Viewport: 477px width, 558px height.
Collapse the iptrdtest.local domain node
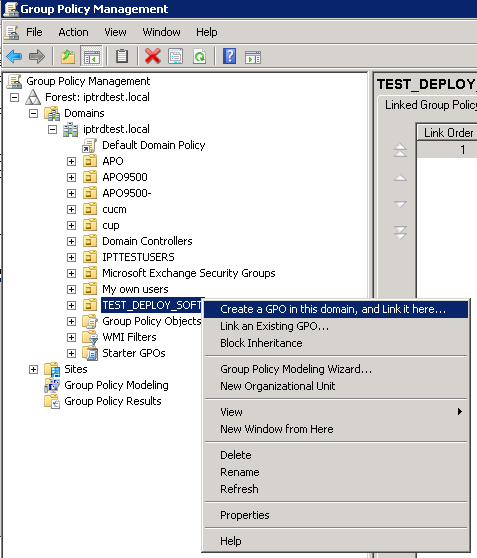(52, 130)
